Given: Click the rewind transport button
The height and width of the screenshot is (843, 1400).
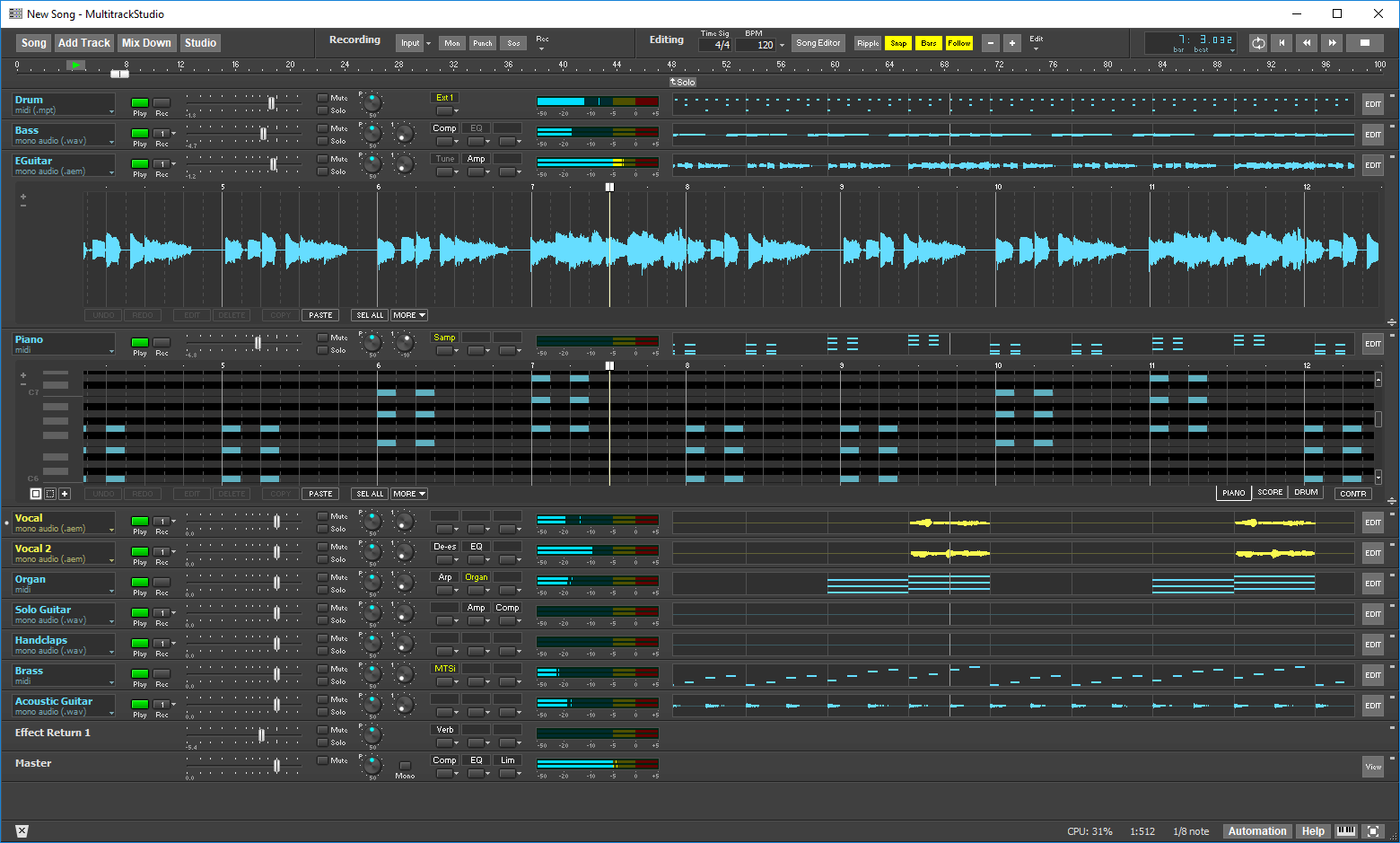Looking at the screenshot, I should click(1307, 43).
